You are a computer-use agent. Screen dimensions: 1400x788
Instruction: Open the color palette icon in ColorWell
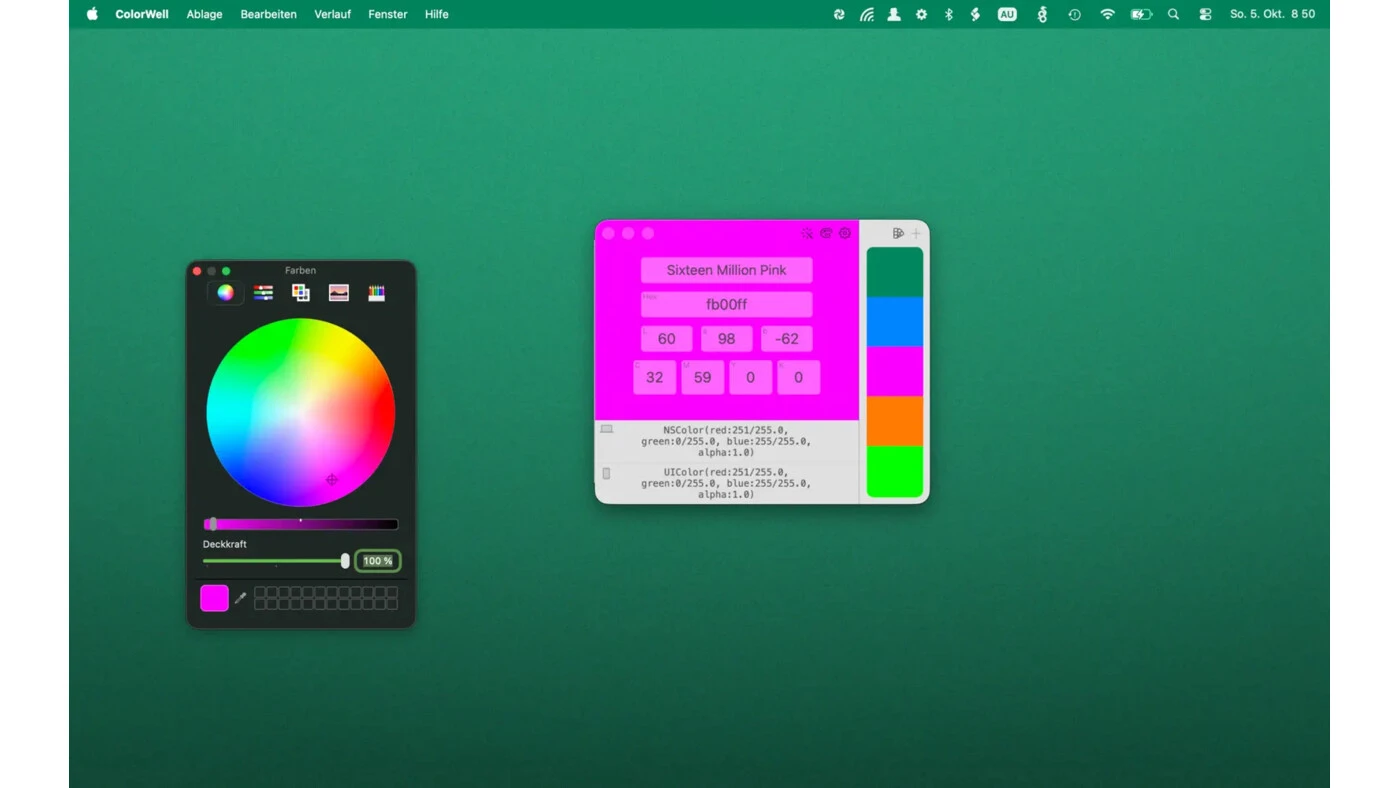coord(826,233)
